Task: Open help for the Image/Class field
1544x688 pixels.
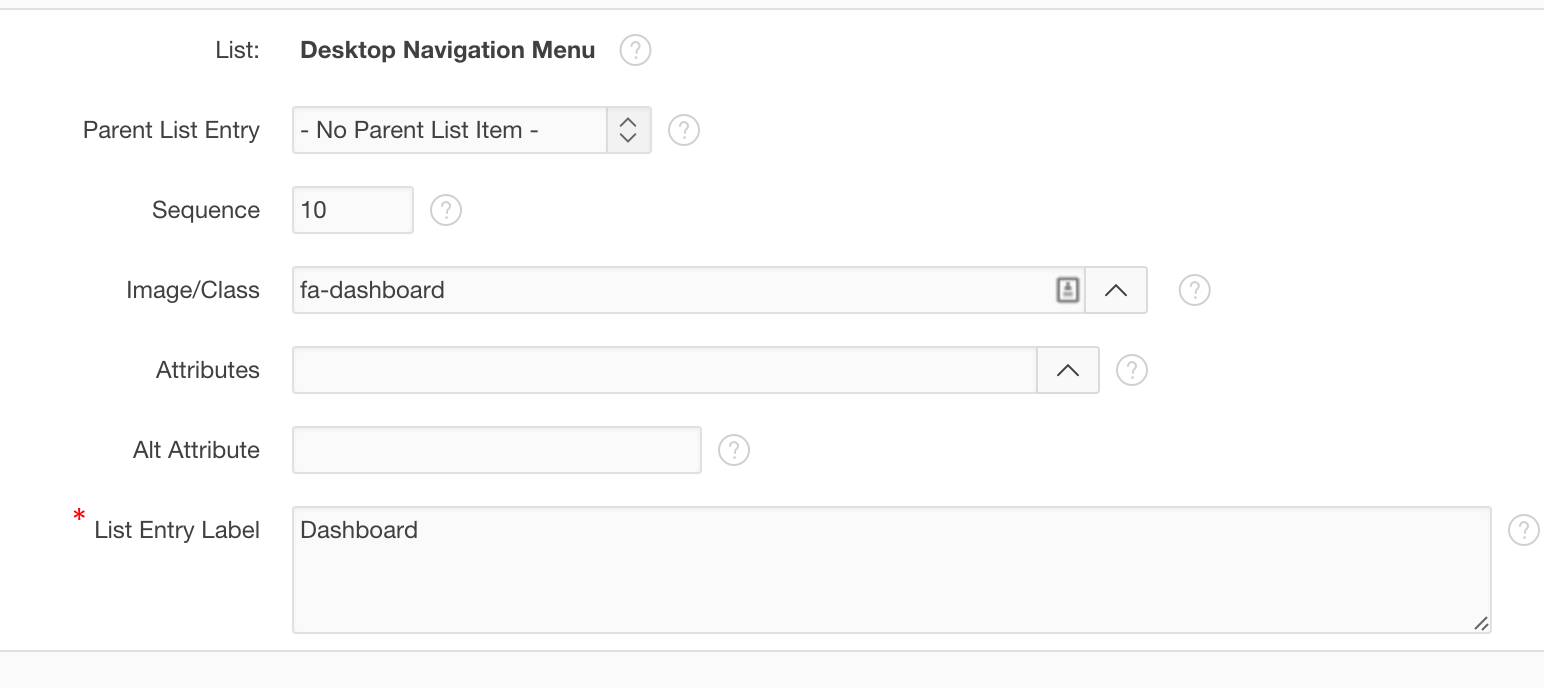Action: click(x=1194, y=290)
